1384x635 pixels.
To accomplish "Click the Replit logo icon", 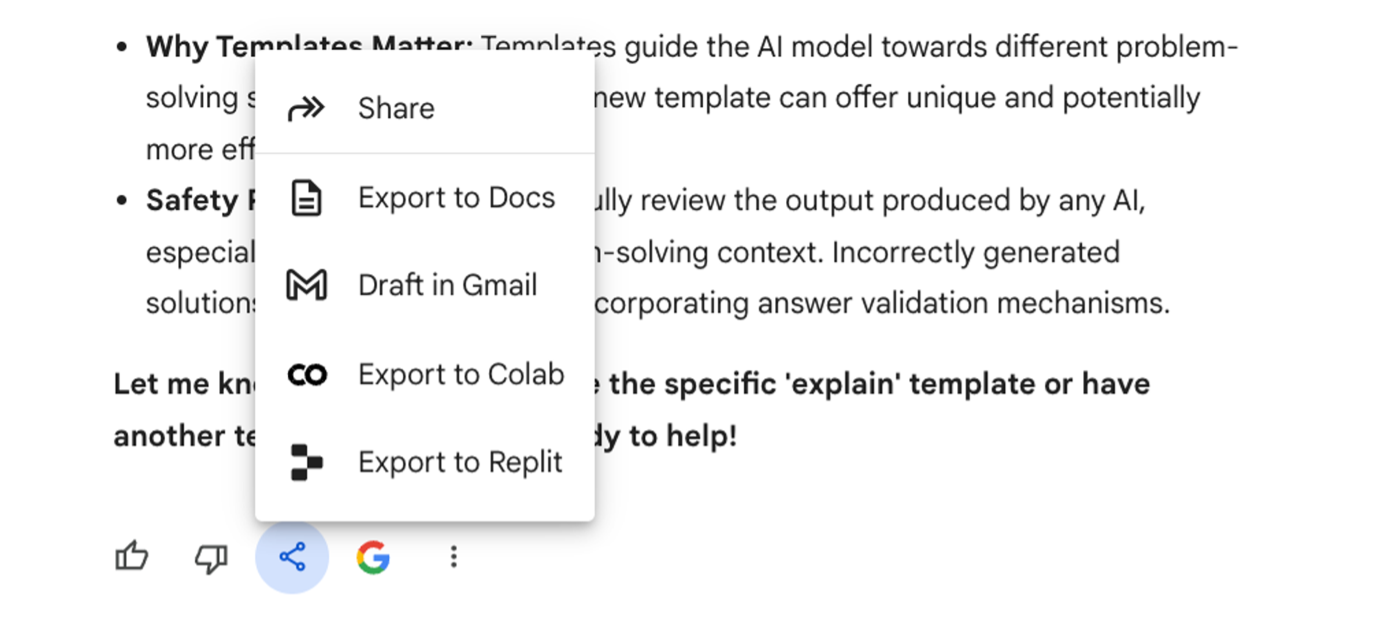I will (306, 462).
